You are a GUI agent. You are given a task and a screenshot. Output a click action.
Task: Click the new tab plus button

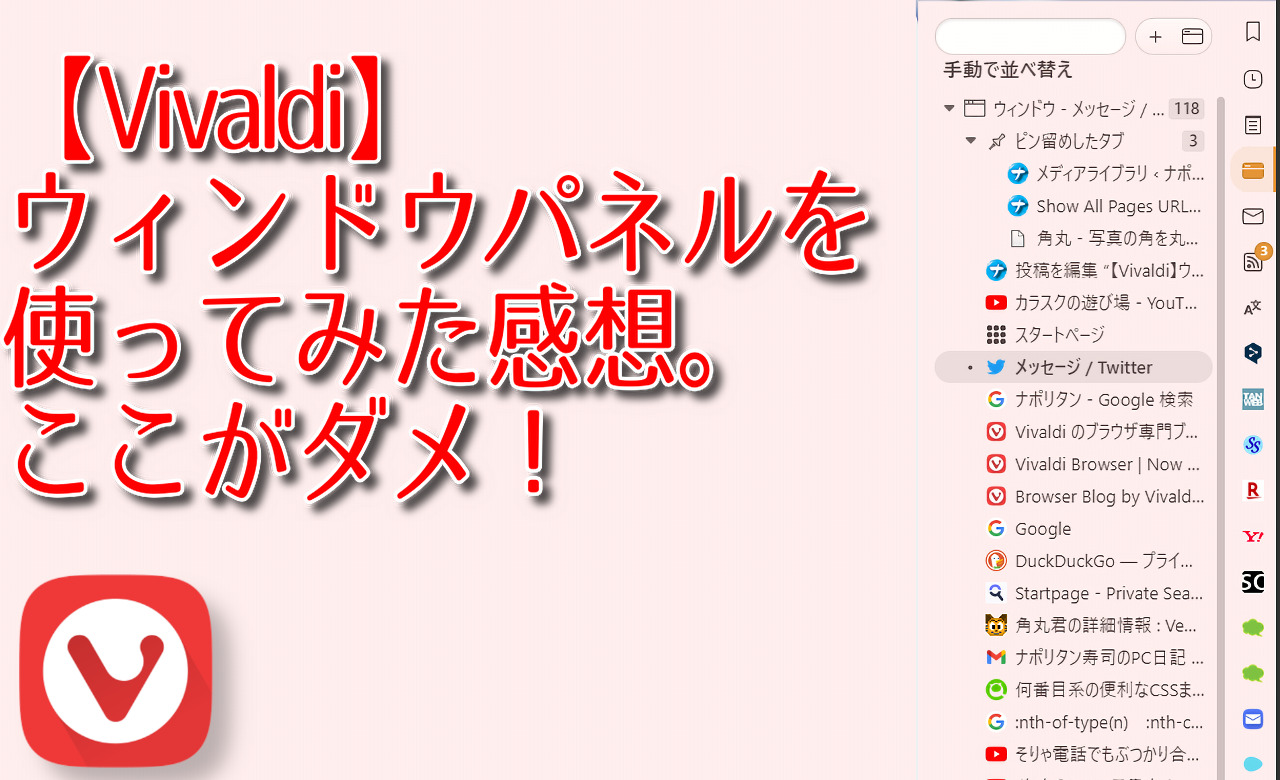click(1155, 37)
